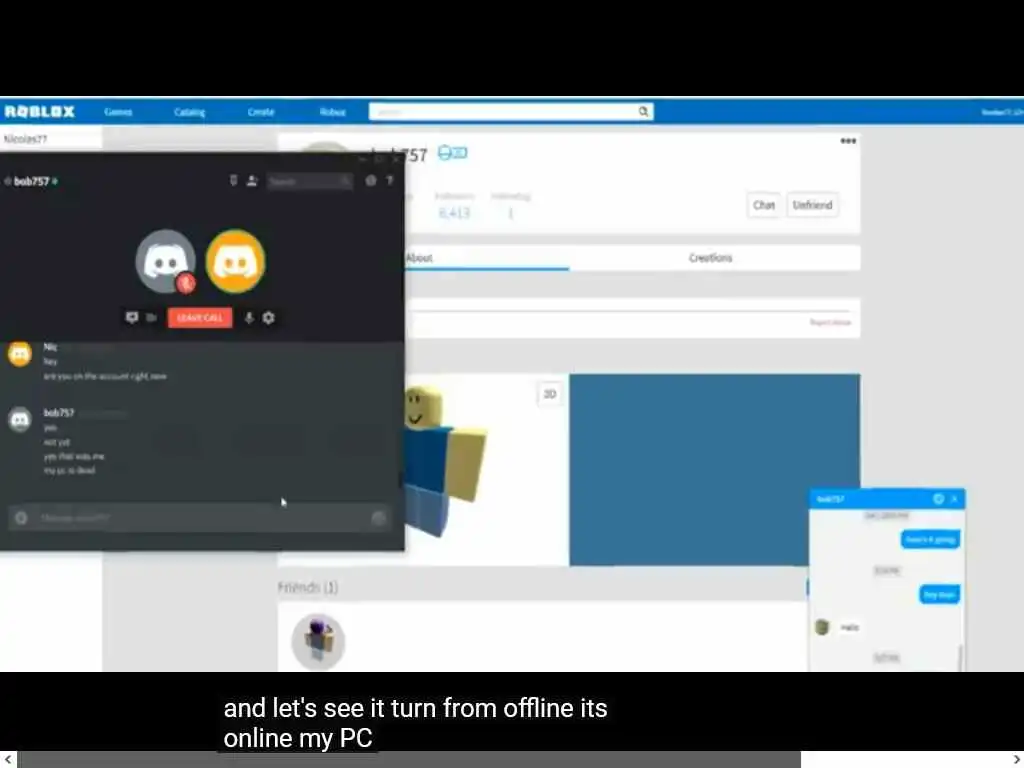Image resolution: width=1024 pixels, height=768 pixels.
Task: Add friends to Discord DM
Action: (x=251, y=181)
